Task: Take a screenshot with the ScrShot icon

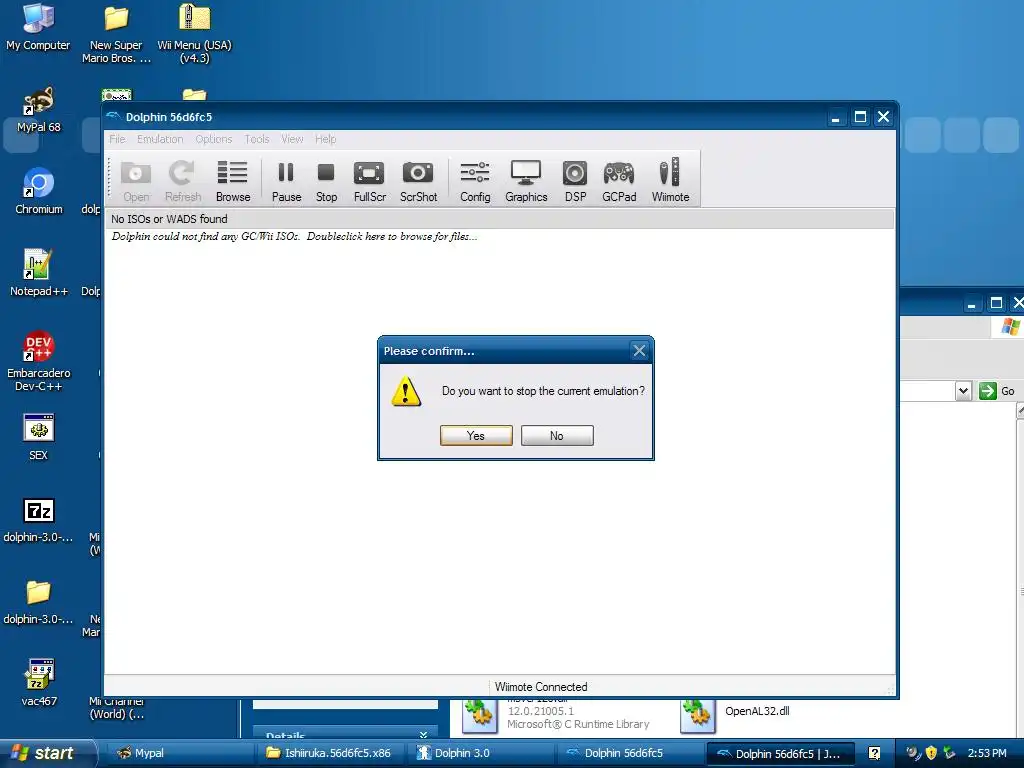Action: click(418, 181)
